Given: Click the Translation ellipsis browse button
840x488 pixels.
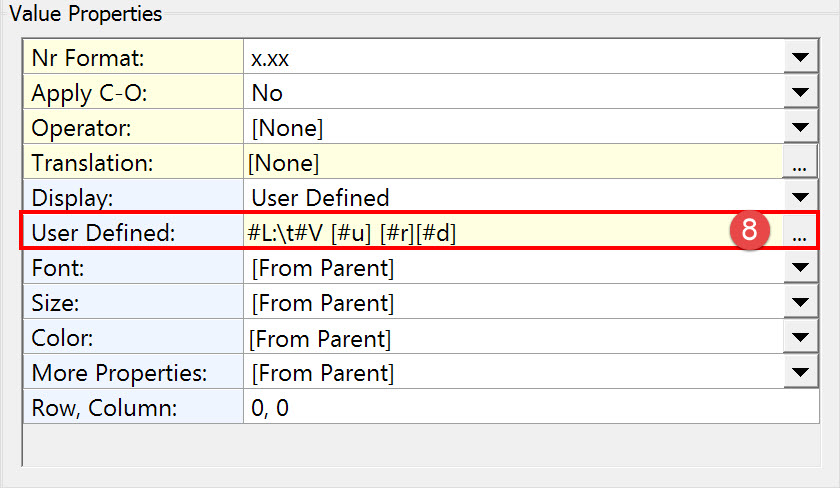Looking at the screenshot, I should tap(799, 162).
